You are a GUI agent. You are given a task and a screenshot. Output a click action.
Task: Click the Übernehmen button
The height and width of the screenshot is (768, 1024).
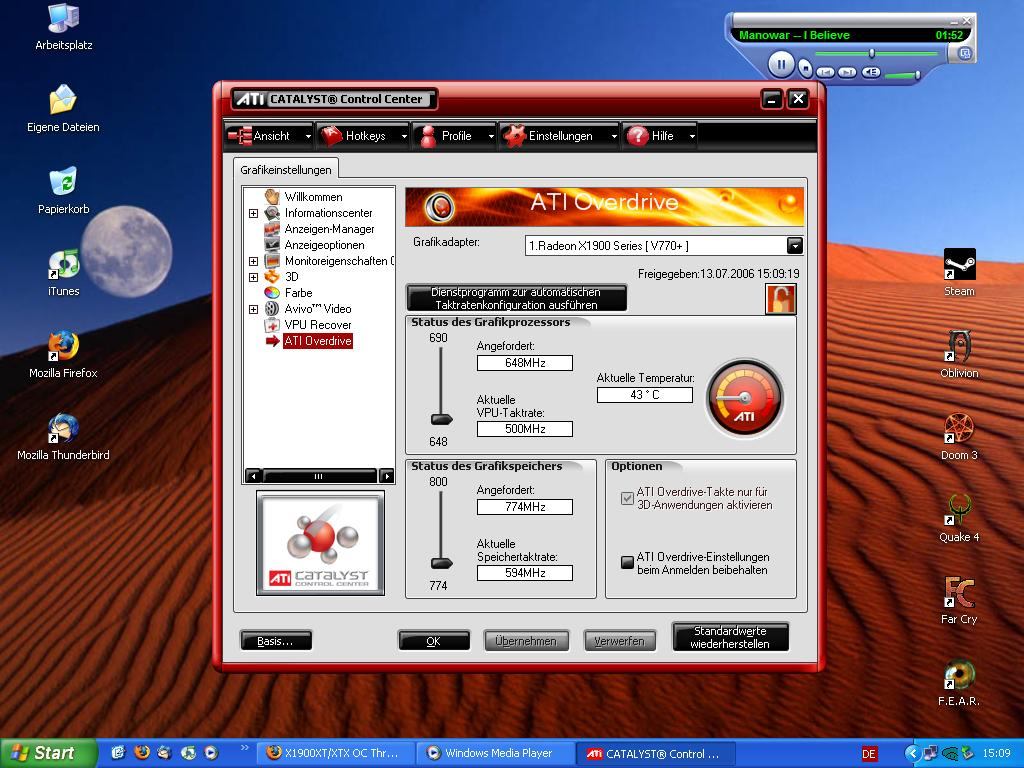[x=526, y=641]
